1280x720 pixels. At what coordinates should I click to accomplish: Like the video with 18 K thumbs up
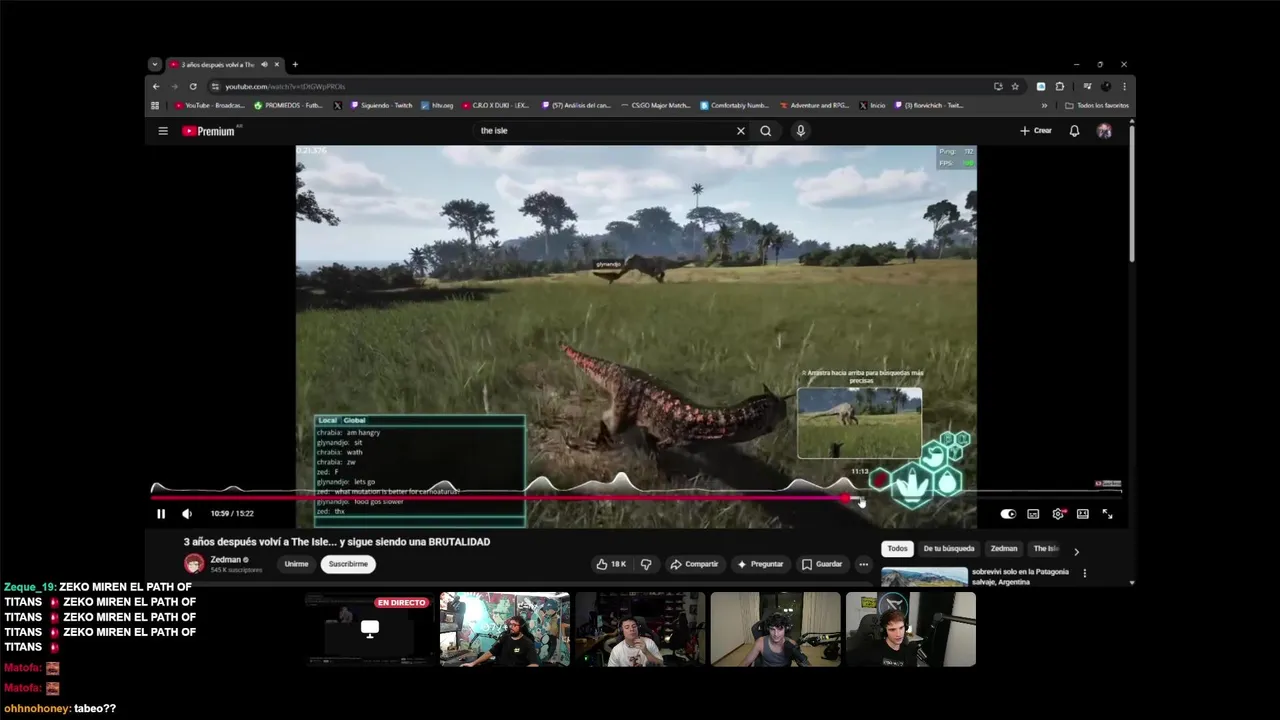pyautogui.click(x=611, y=564)
